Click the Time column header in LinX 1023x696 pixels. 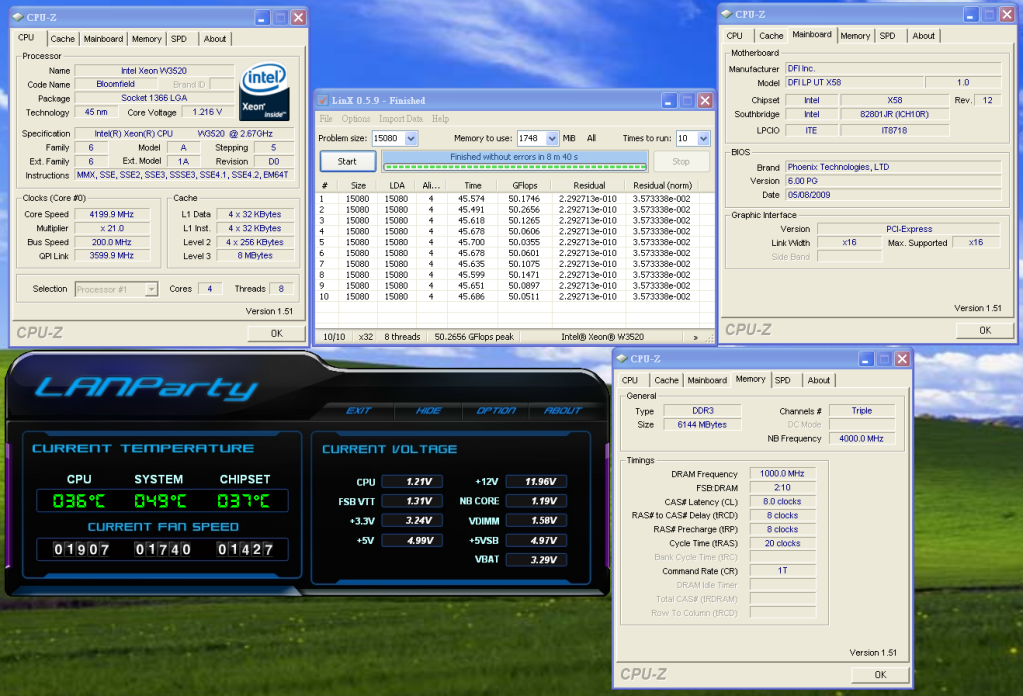click(x=473, y=185)
